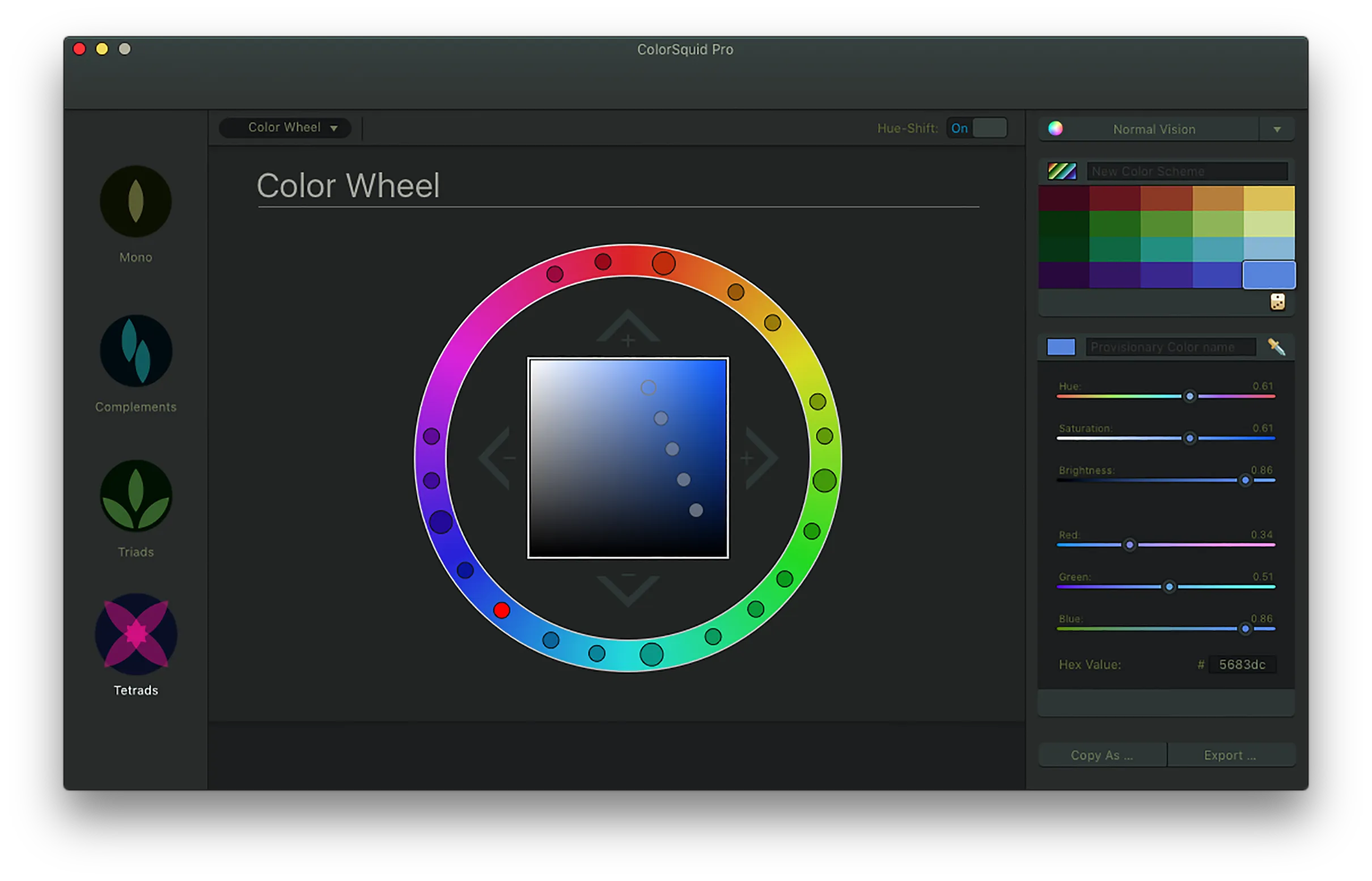Click the large teal dot at wheel bottom
The width and height of the screenshot is (1372, 881).
pos(651,654)
